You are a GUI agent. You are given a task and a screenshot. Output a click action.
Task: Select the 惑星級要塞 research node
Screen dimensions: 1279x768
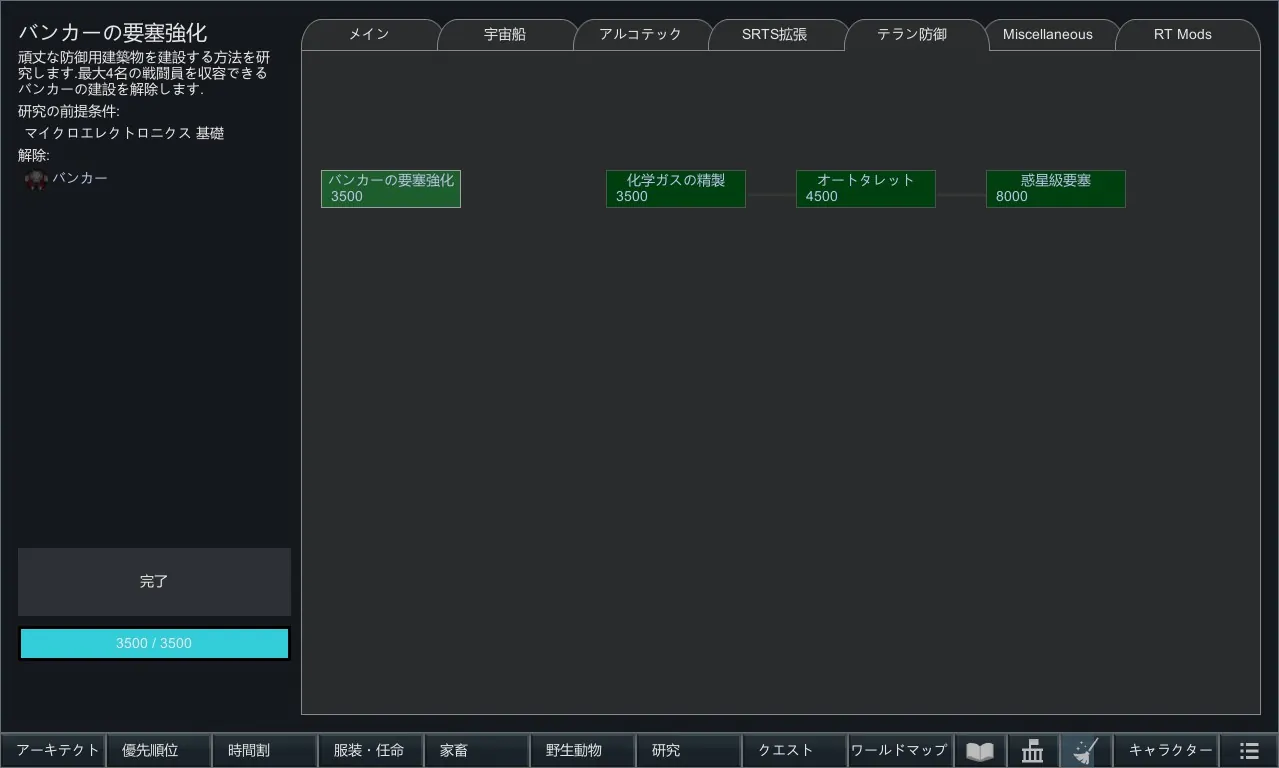[1055, 189]
